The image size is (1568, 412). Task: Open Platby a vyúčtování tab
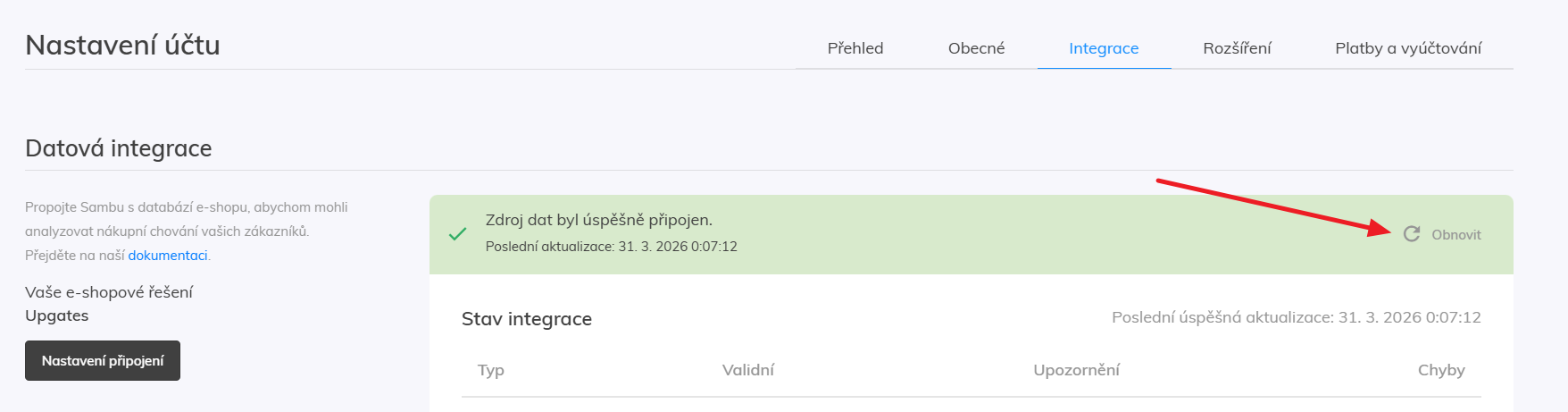click(1407, 48)
